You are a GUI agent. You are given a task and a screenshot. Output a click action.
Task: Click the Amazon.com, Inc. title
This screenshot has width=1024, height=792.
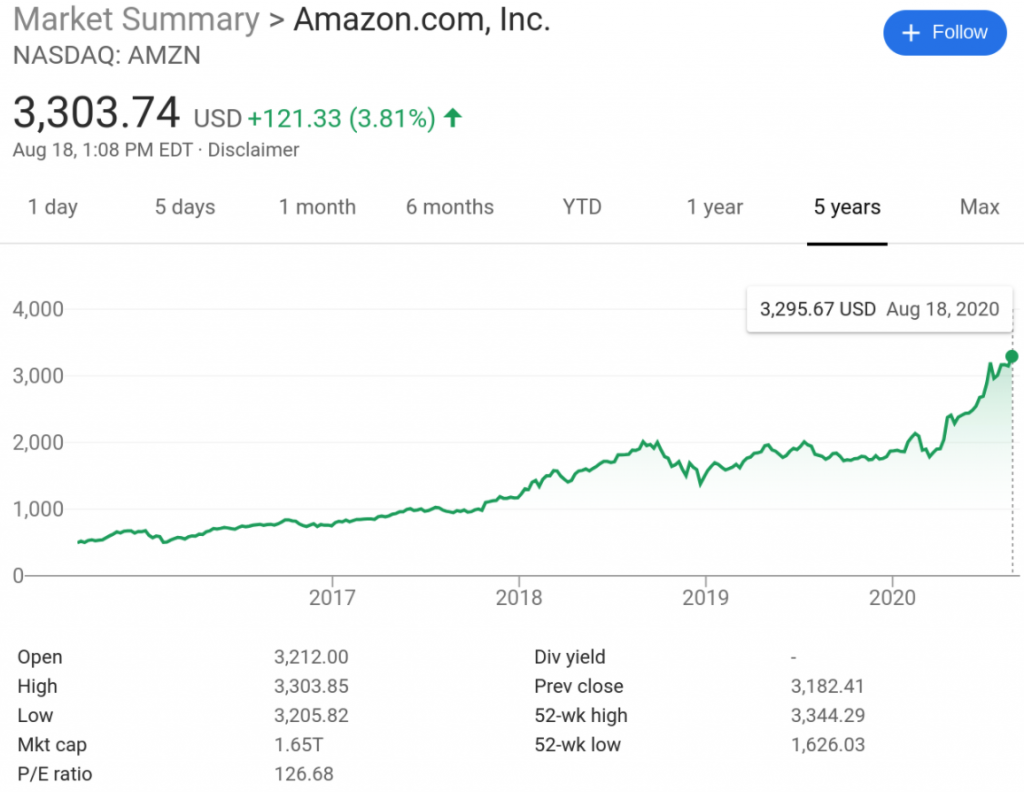point(421,19)
